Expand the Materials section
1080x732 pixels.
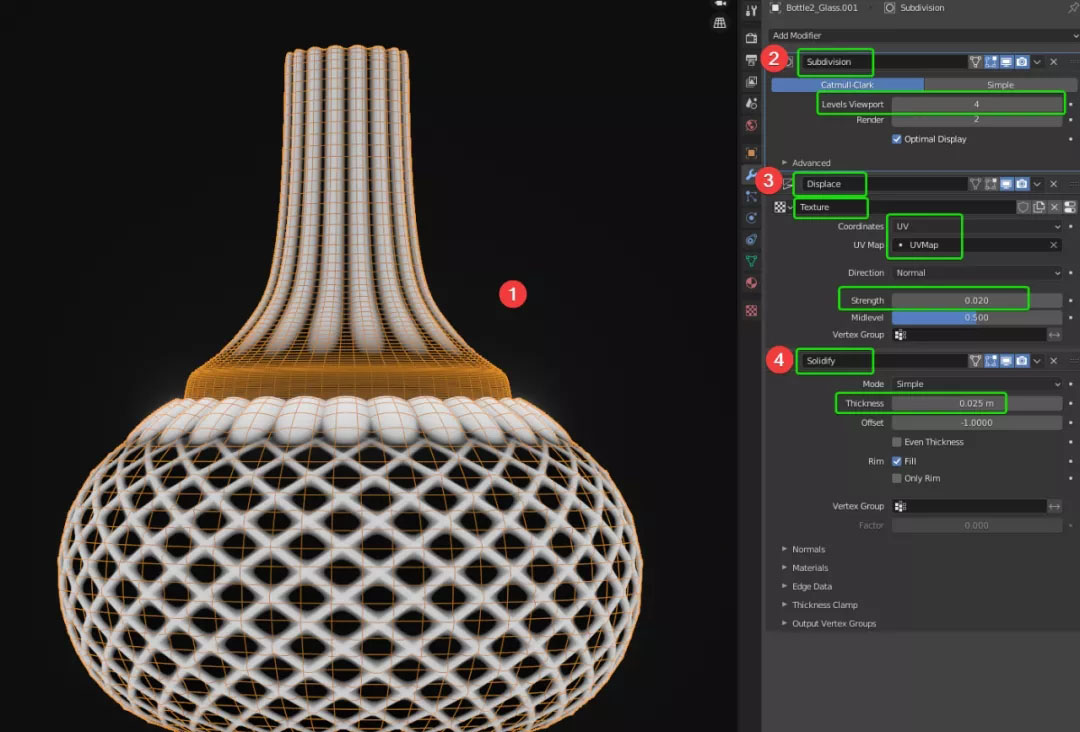(x=805, y=568)
